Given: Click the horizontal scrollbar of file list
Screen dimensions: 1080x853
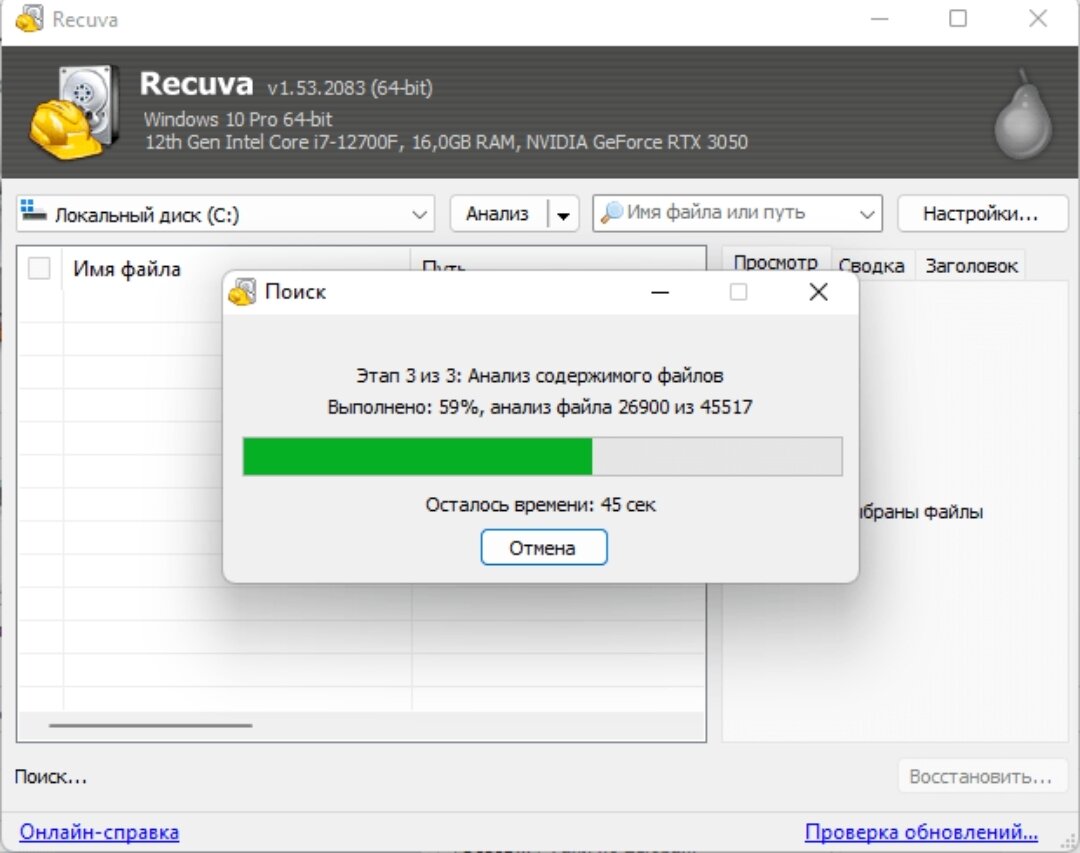Looking at the screenshot, I should [x=150, y=726].
